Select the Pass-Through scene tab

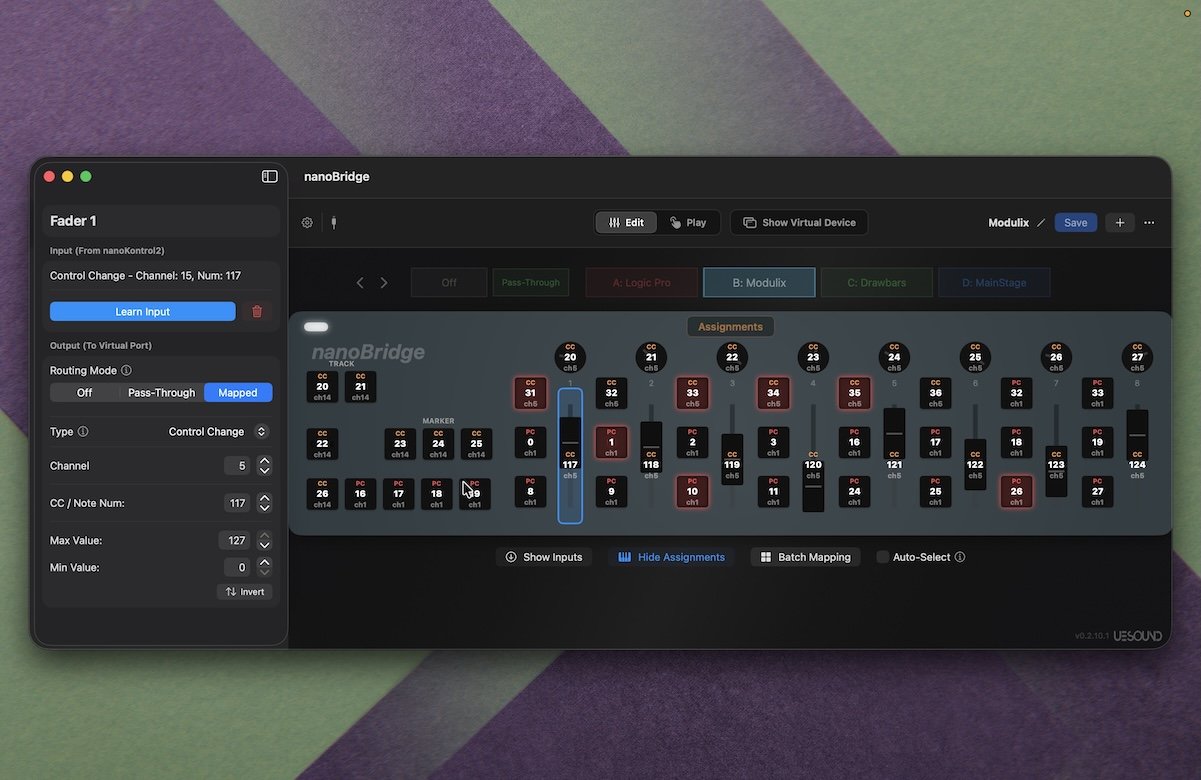[x=530, y=283]
